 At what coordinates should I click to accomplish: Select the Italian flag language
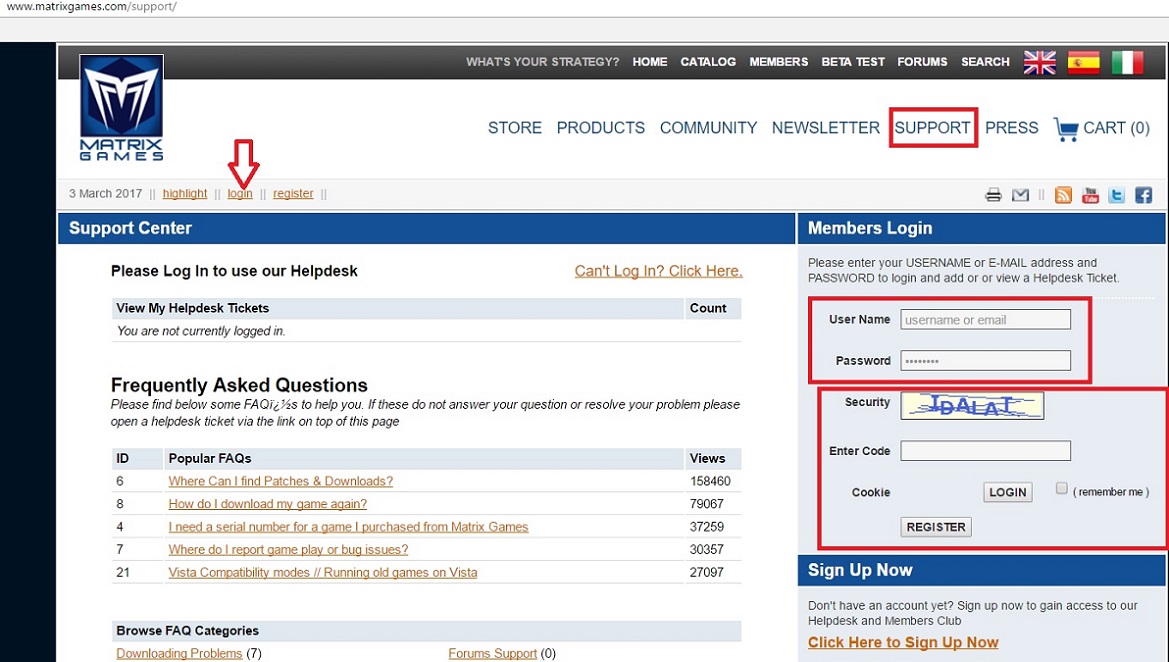[1127, 62]
